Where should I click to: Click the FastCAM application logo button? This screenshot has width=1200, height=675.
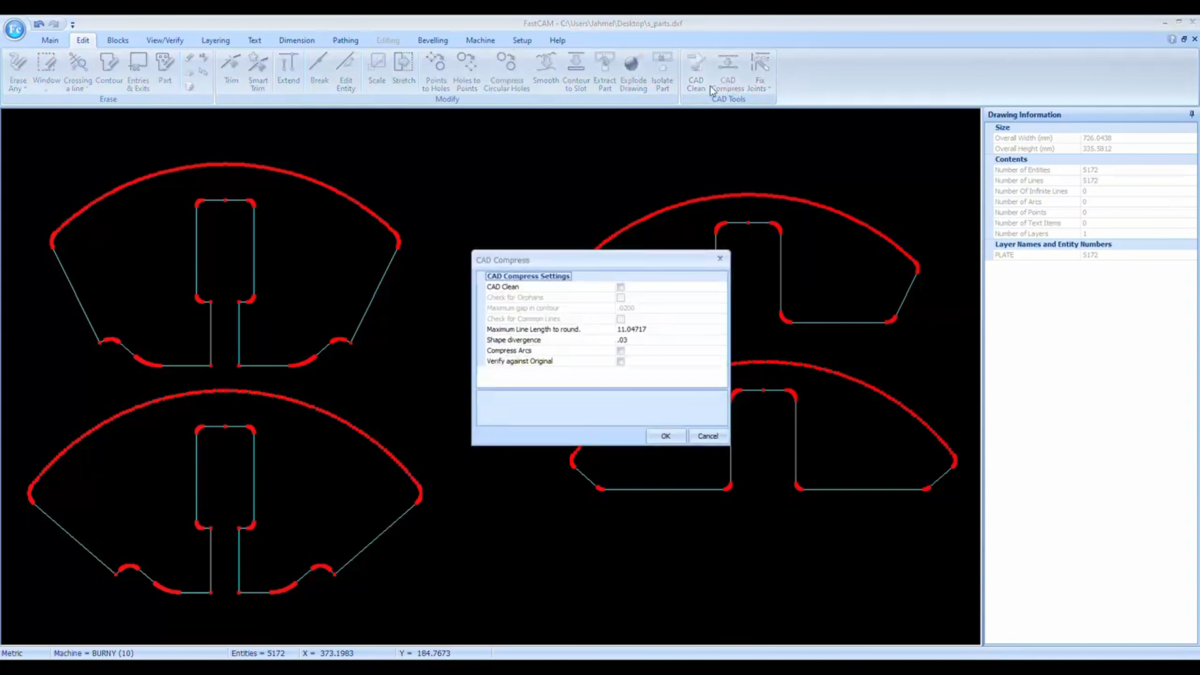[x=14, y=30]
